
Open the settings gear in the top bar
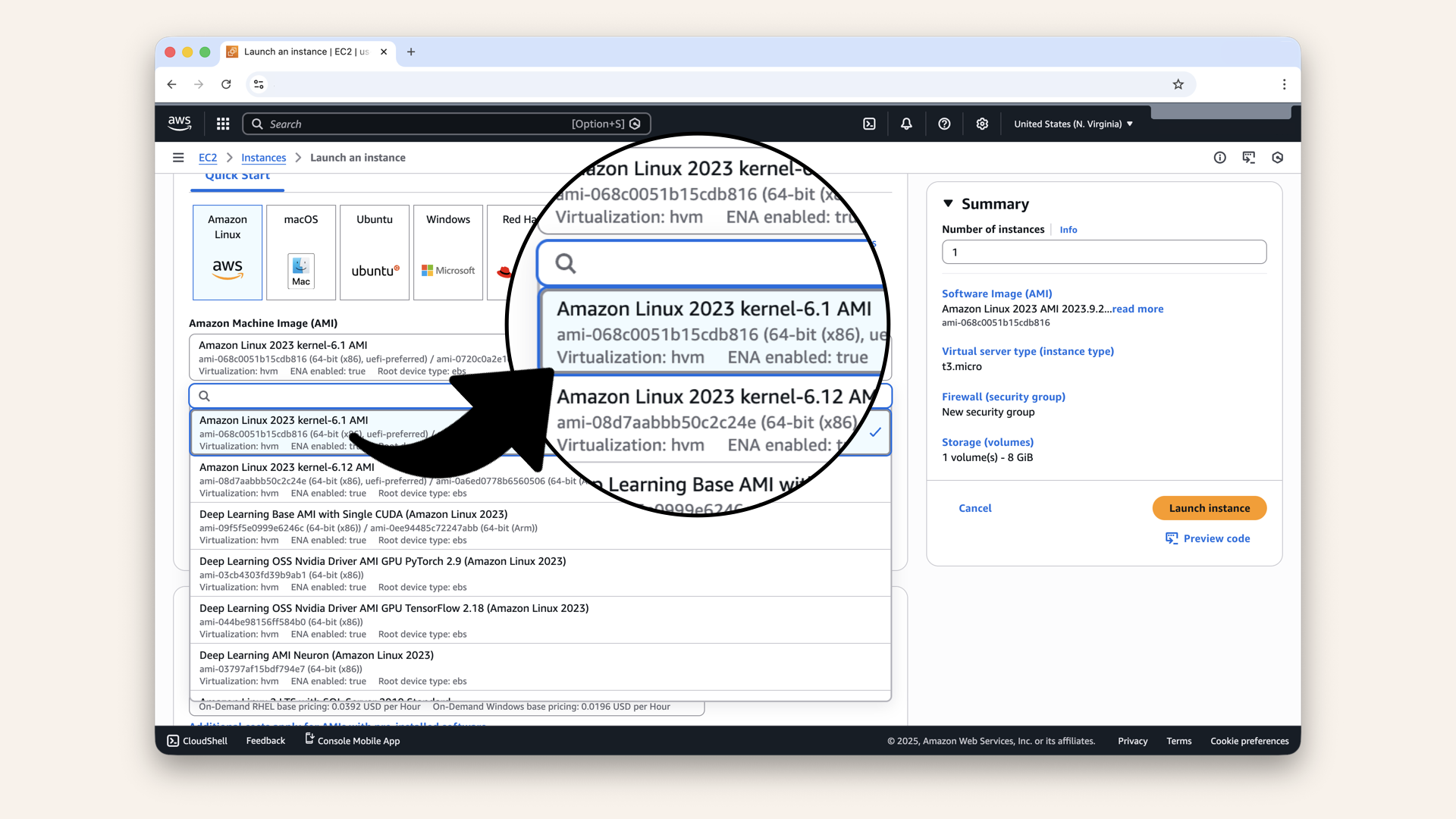pos(982,123)
